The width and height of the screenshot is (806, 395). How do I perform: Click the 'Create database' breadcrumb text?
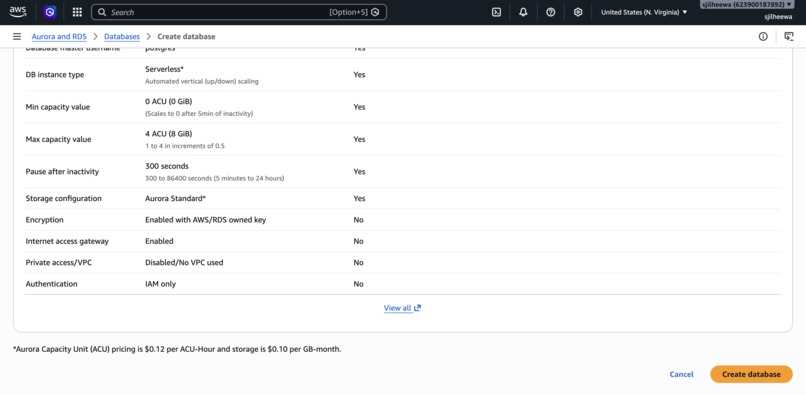(186, 37)
